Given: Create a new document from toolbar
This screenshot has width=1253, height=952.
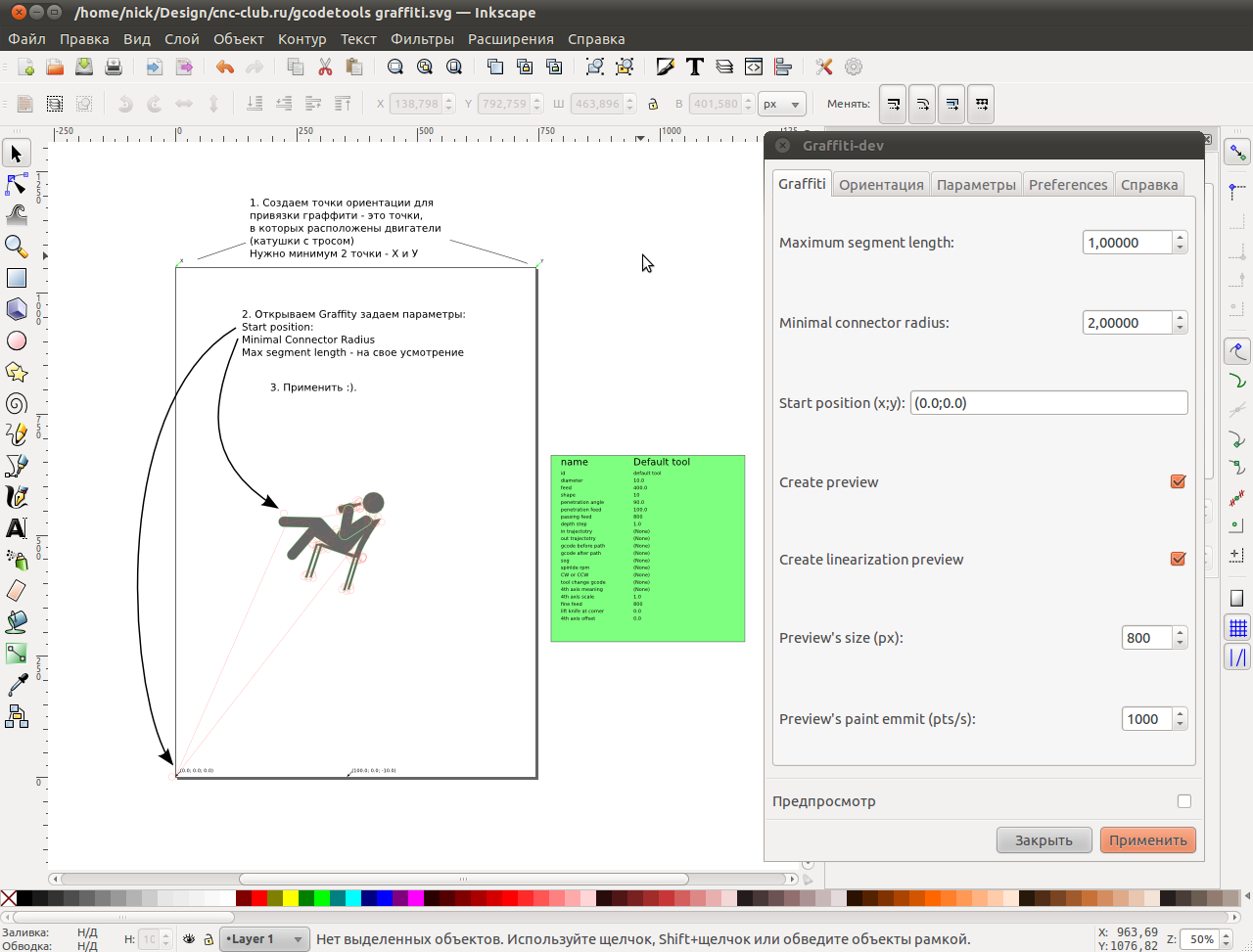Looking at the screenshot, I should (x=26, y=67).
